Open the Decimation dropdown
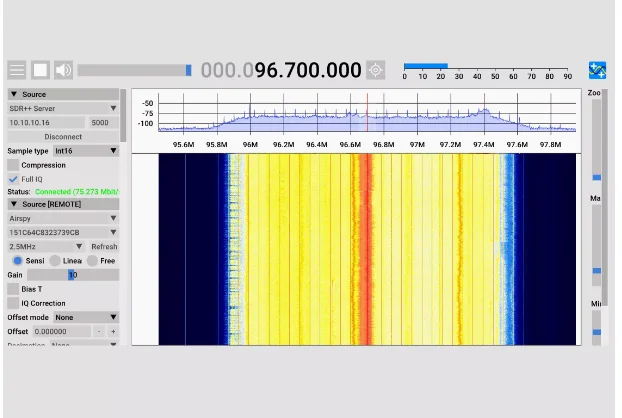This screenshot has height=418, width=622. coord(84,344)
